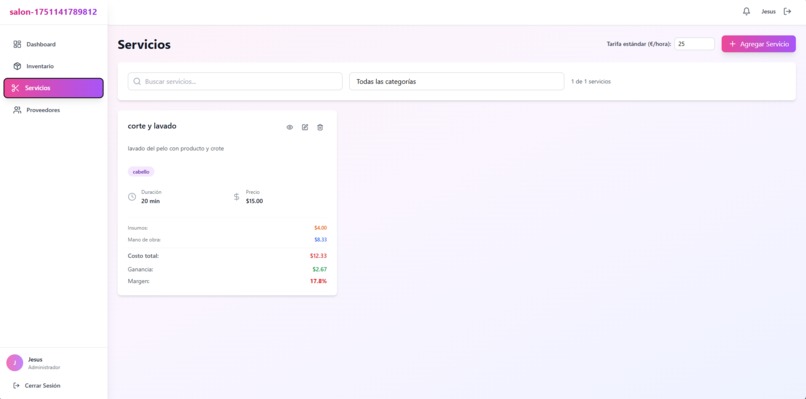Image resolution: width=806 pixels, height=399 pixels.
Task: Click the cabello category tag
Action: pos(141,172)
